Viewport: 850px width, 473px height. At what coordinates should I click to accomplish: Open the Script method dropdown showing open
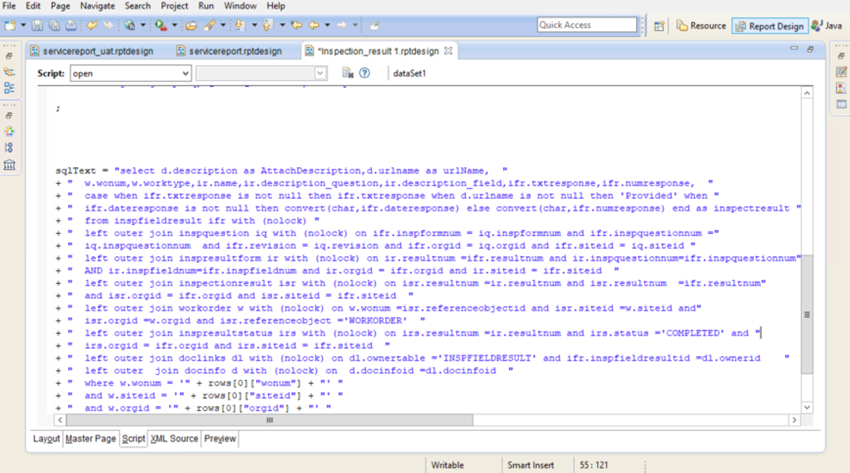130,73
